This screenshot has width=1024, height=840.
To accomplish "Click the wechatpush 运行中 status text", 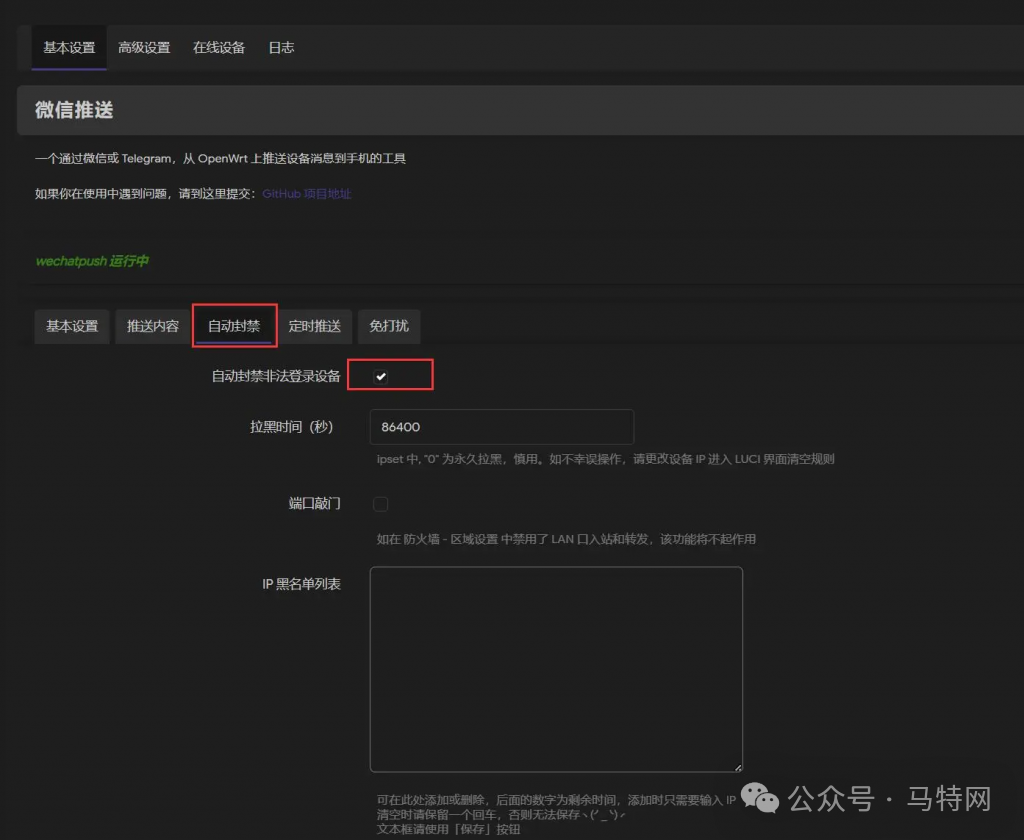I will click(92, 261).
